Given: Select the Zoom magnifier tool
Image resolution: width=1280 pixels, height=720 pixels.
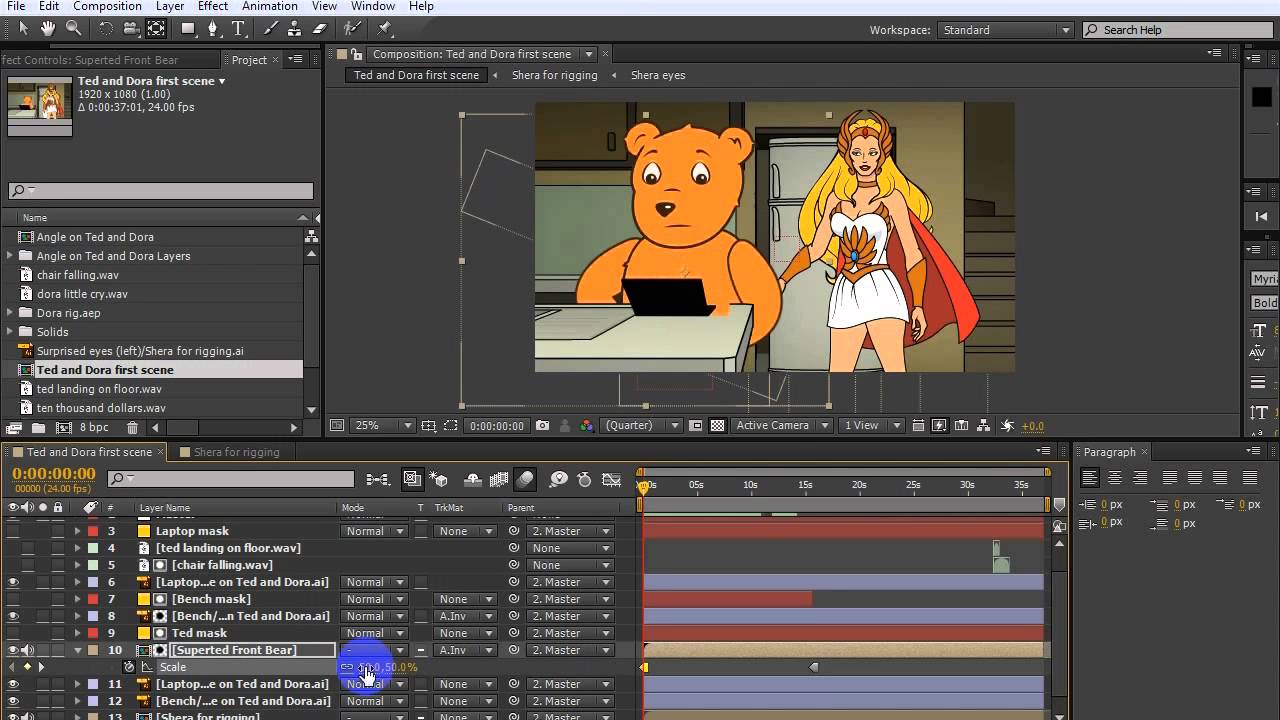Looking at the screenshot, I should pyautogui.click(x=73, y=29).
